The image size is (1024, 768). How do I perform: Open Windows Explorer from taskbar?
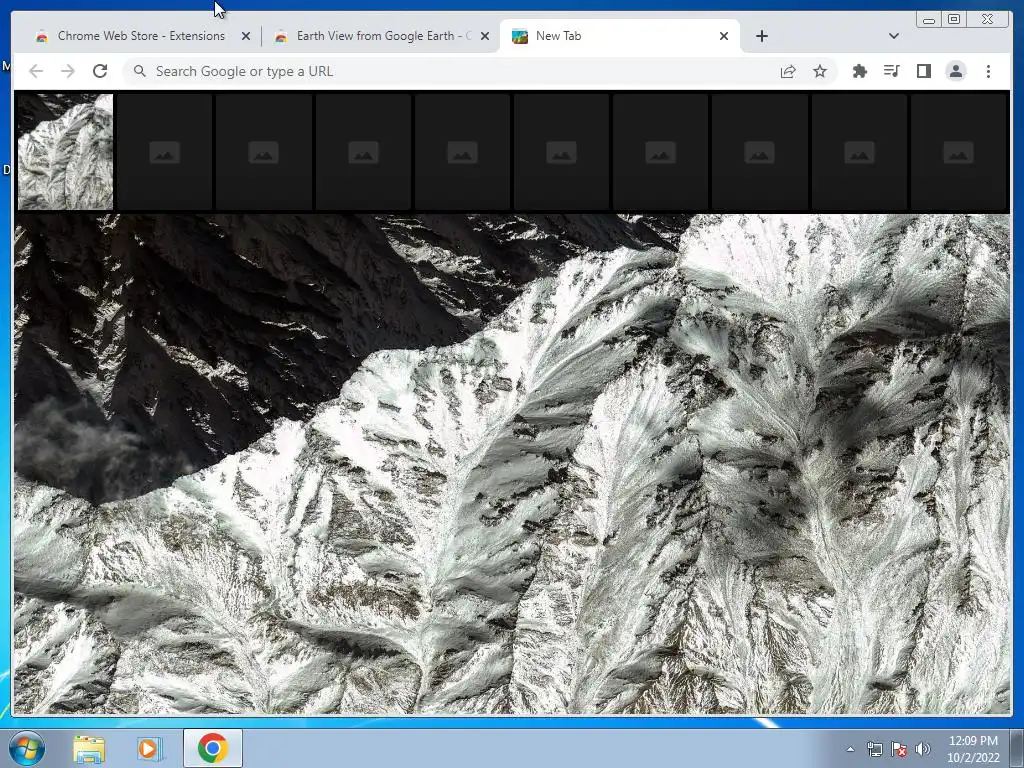pos(89,749)
